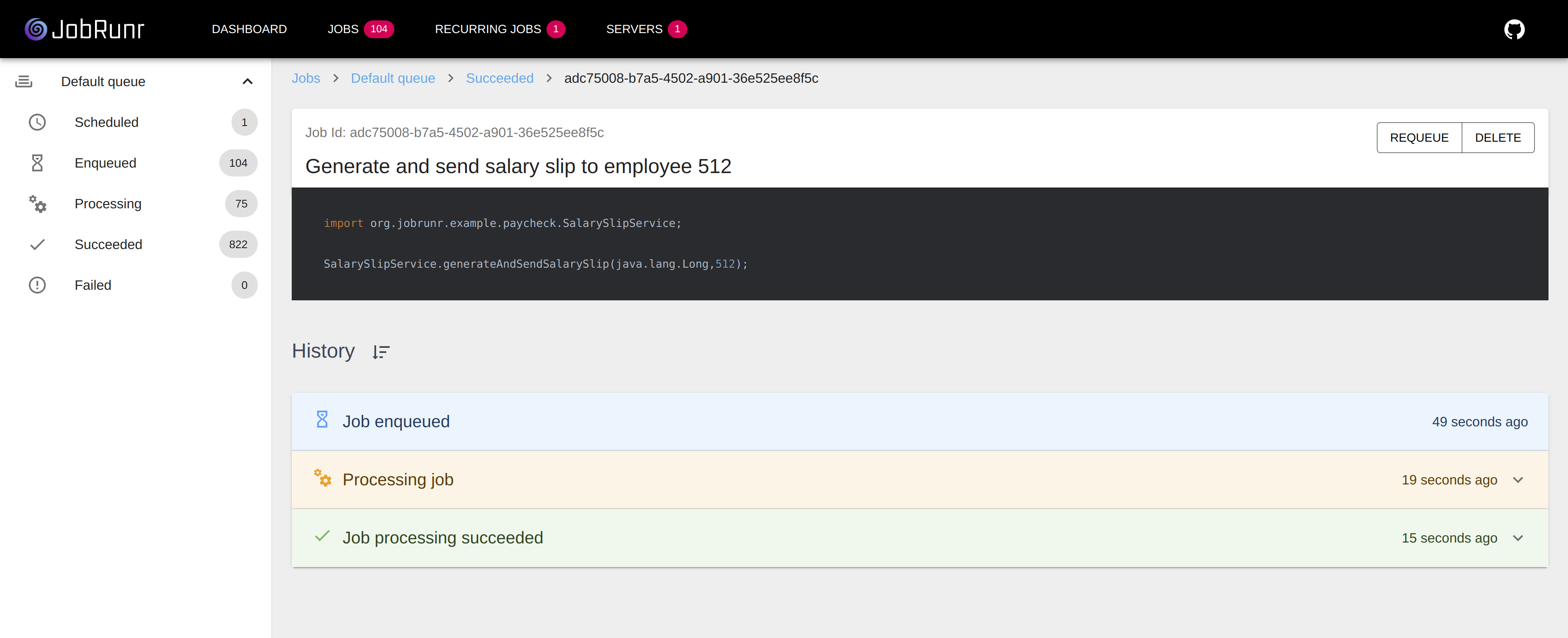Toggle History sort order icon
Viewport: 1568px width, 638px height.
(380, 352)
